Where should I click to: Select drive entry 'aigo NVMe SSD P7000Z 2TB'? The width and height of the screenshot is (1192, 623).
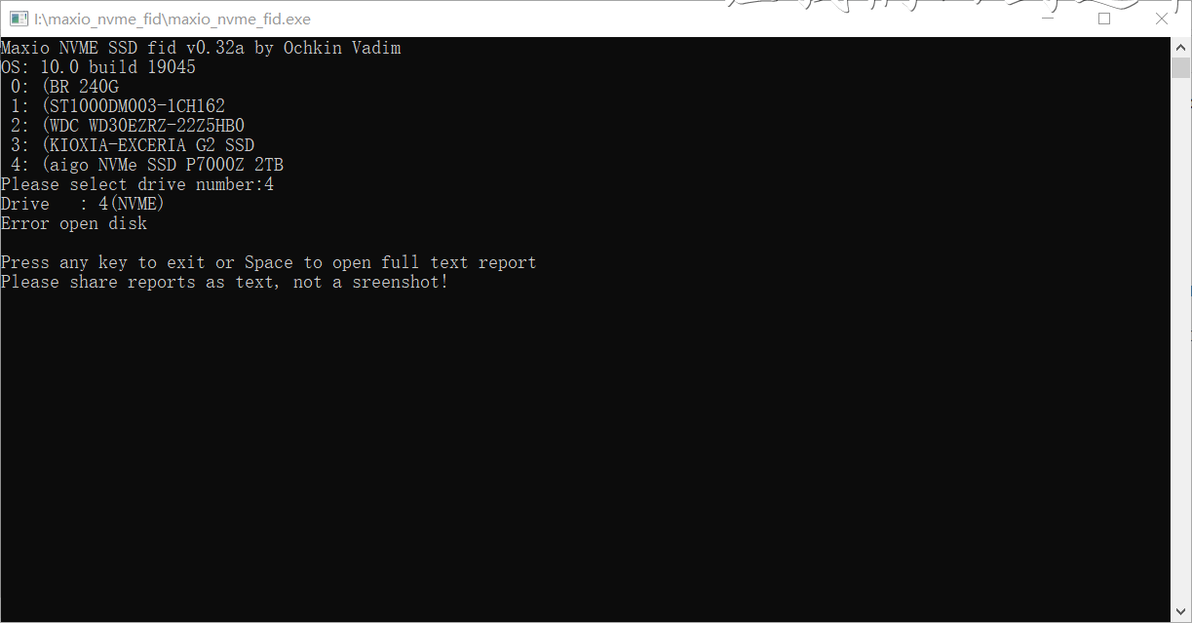[x=147, y=165]
